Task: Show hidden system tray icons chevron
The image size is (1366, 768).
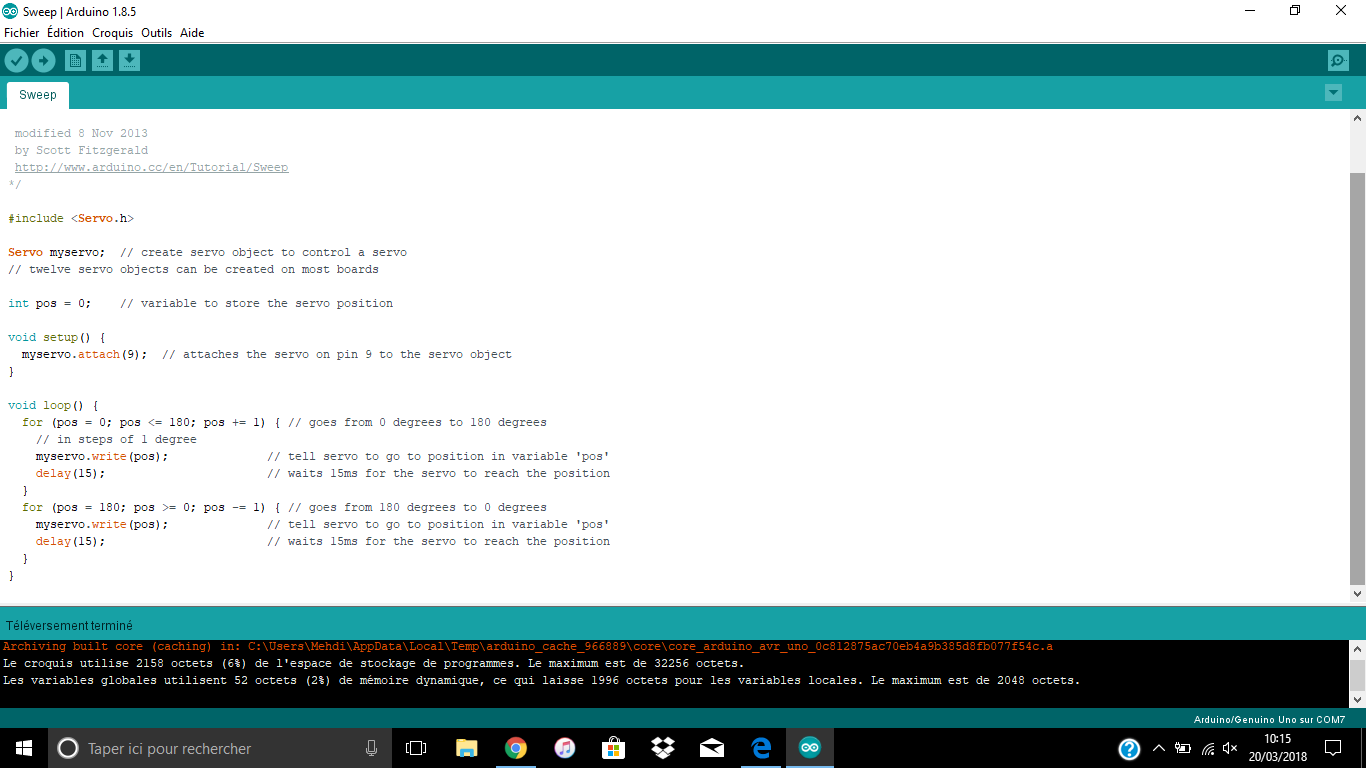Action: coord(1159,748)
